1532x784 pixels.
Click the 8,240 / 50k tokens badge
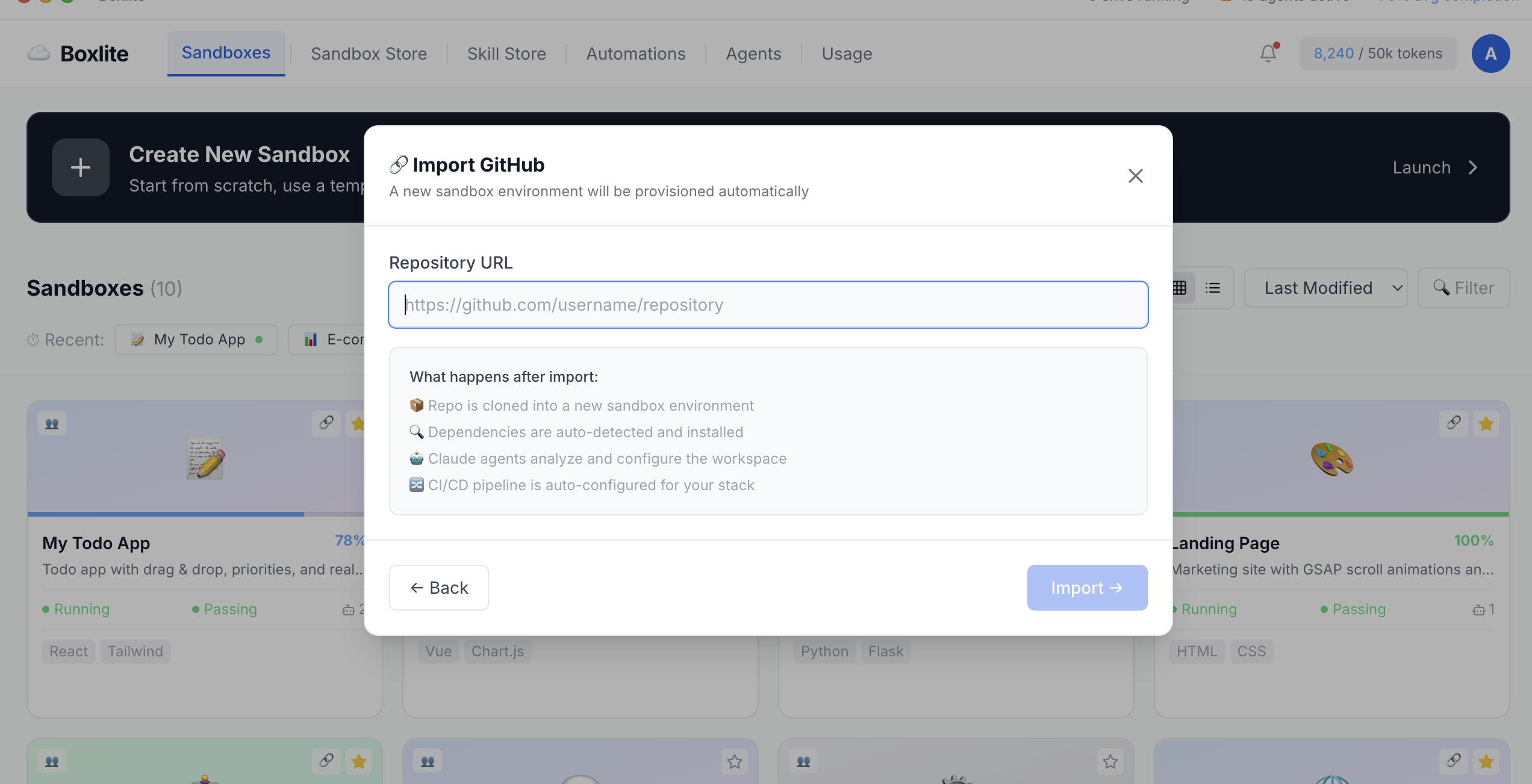(x=1378, y=54)
